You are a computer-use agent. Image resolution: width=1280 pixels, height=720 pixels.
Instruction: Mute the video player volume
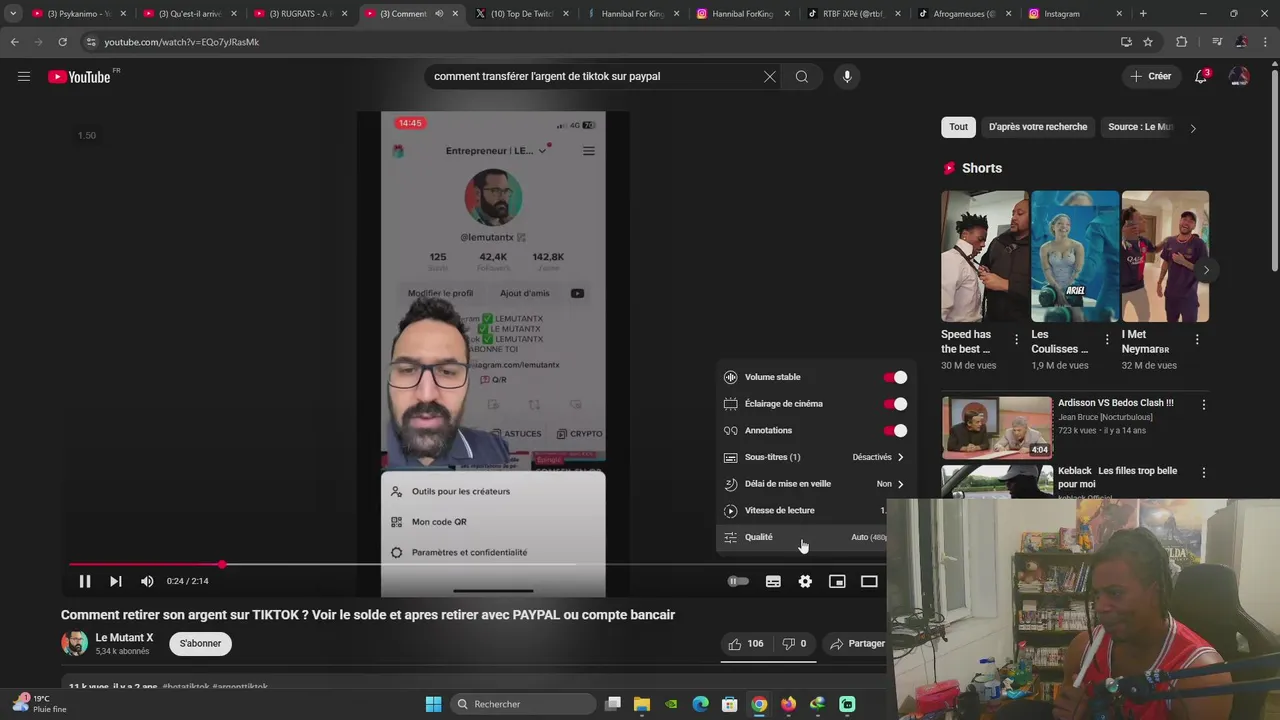pyautogui.click(x=147, y=581)
